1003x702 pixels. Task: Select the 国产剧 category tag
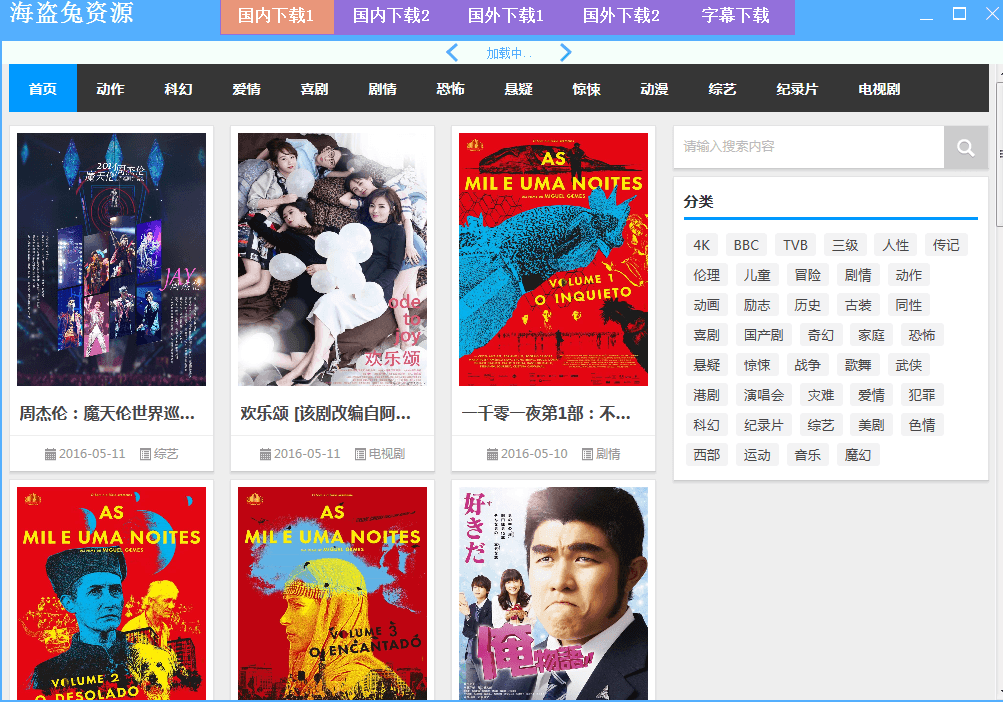click(x=764, y=335)
